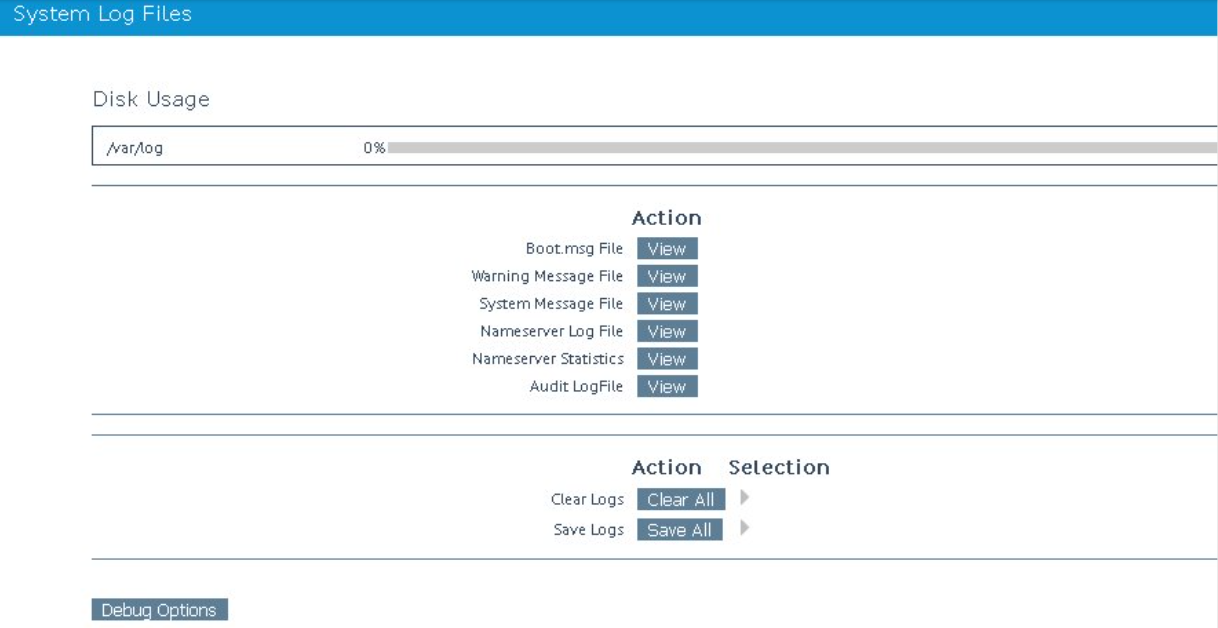The height and width of the screenshot is (628, 1218).
Task: View the Nameserver Statistics
Action: tap(668, 360)
